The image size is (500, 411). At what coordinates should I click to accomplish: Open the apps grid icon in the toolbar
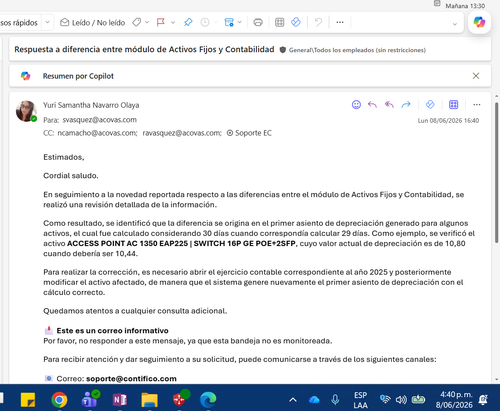click(279, 22)
